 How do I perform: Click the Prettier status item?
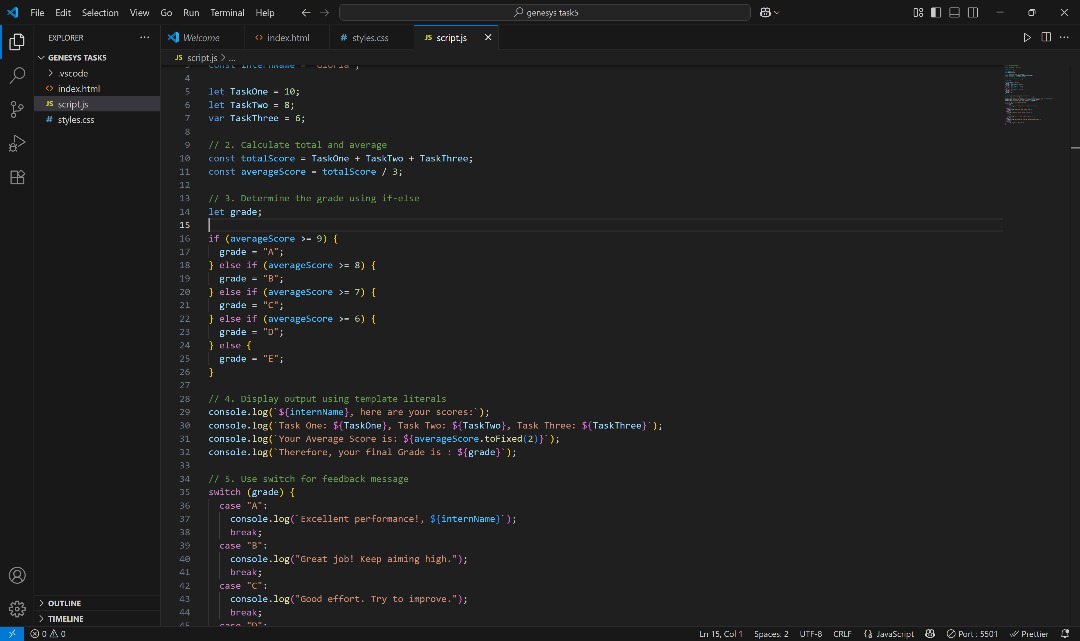1029,633
